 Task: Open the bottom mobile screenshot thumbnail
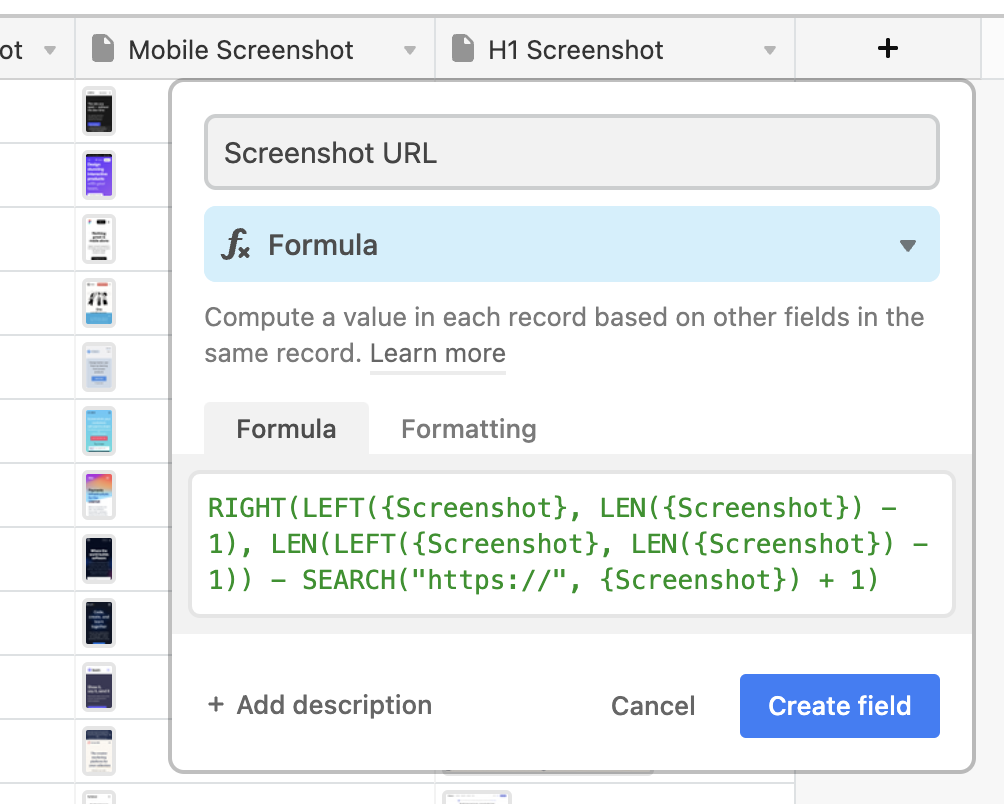tap(98, 751)
